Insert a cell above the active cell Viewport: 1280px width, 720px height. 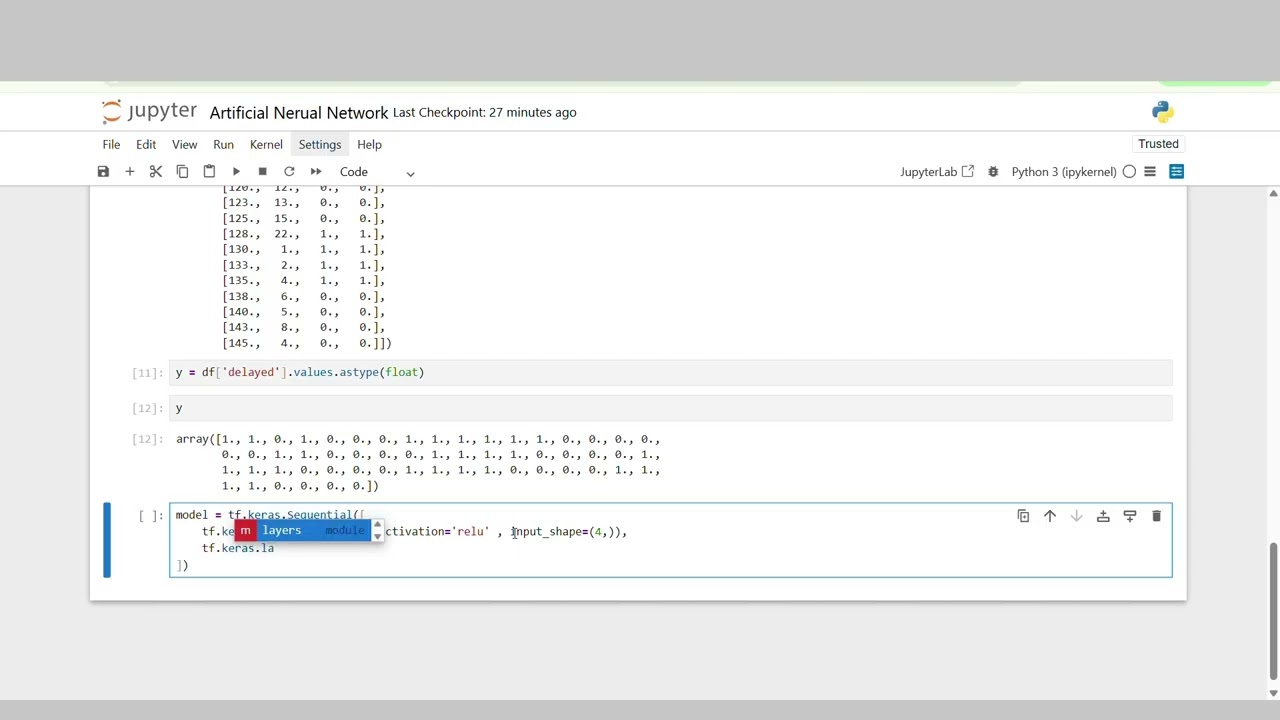tap(1103, 516)
